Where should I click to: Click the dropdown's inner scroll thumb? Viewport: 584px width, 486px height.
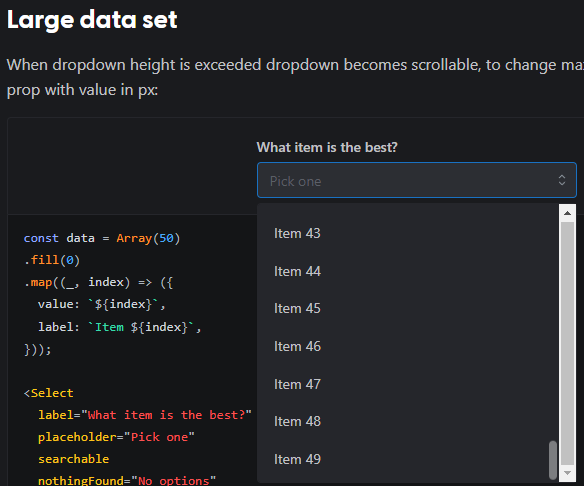click(x=553, y=460)
